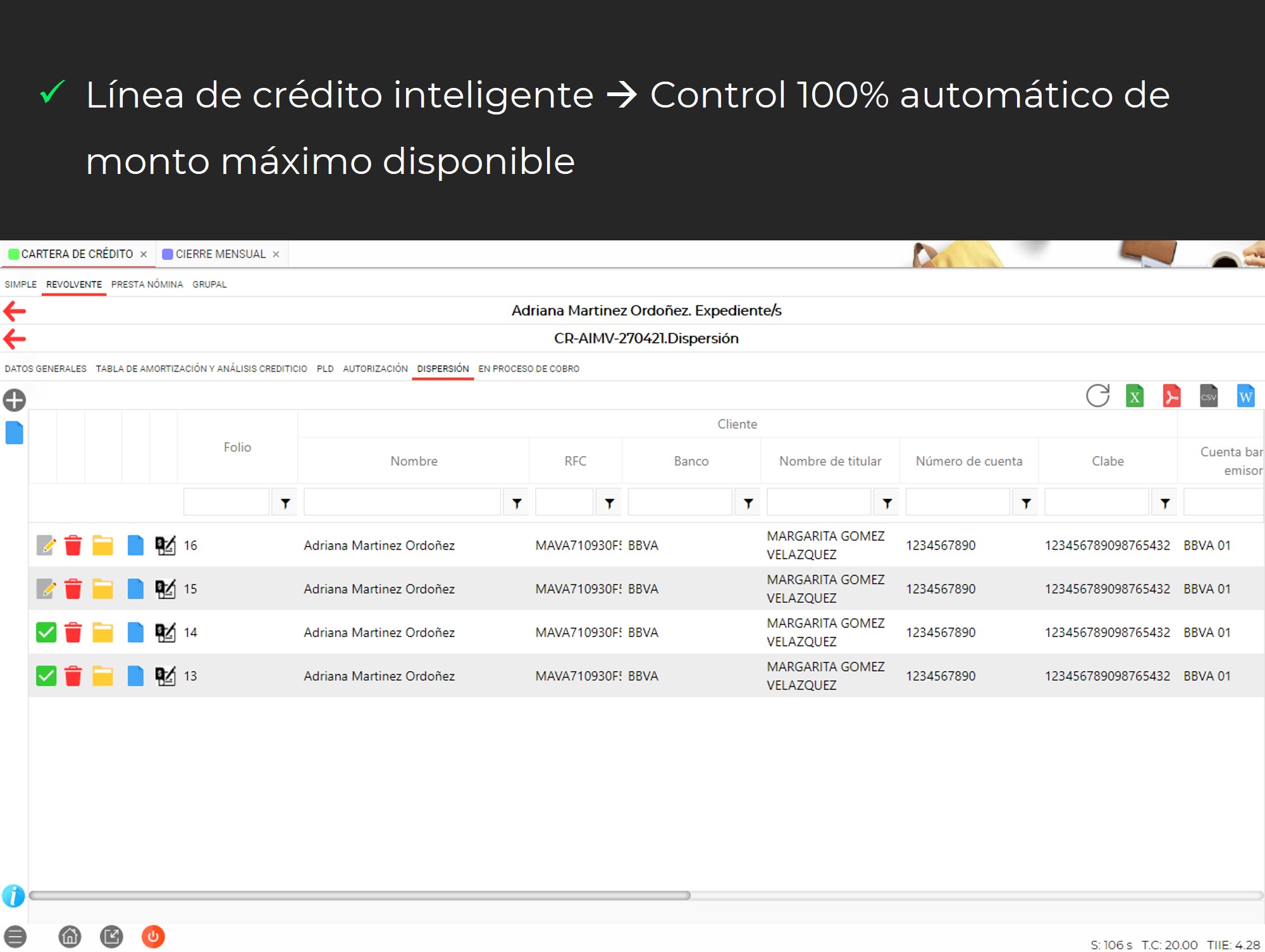The width and height of the screenshot is (1265, 952).
Task: Delete the folio 16 row with trash icon
Action: 73,545
